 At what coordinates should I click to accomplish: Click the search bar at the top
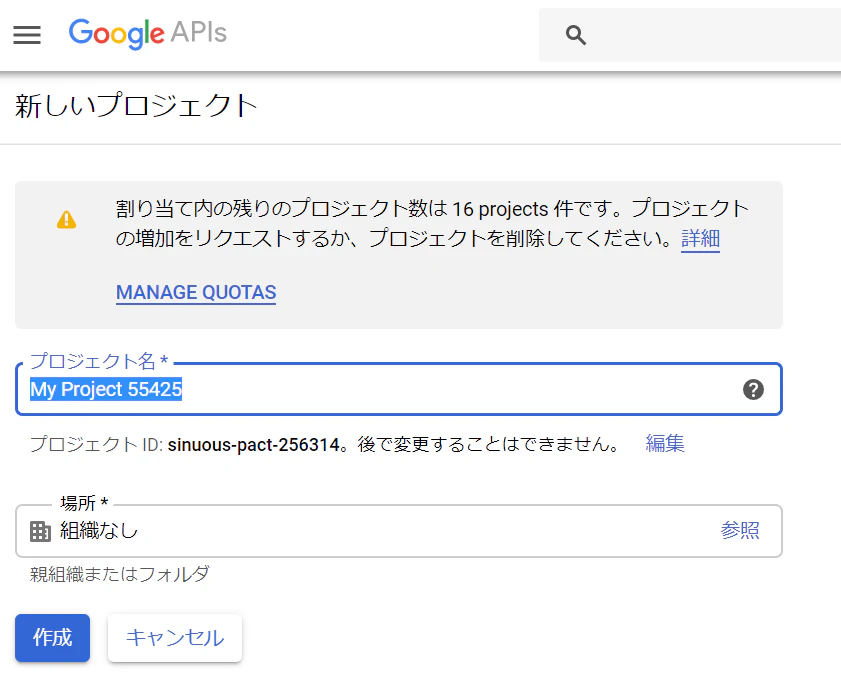coord(690,35)
